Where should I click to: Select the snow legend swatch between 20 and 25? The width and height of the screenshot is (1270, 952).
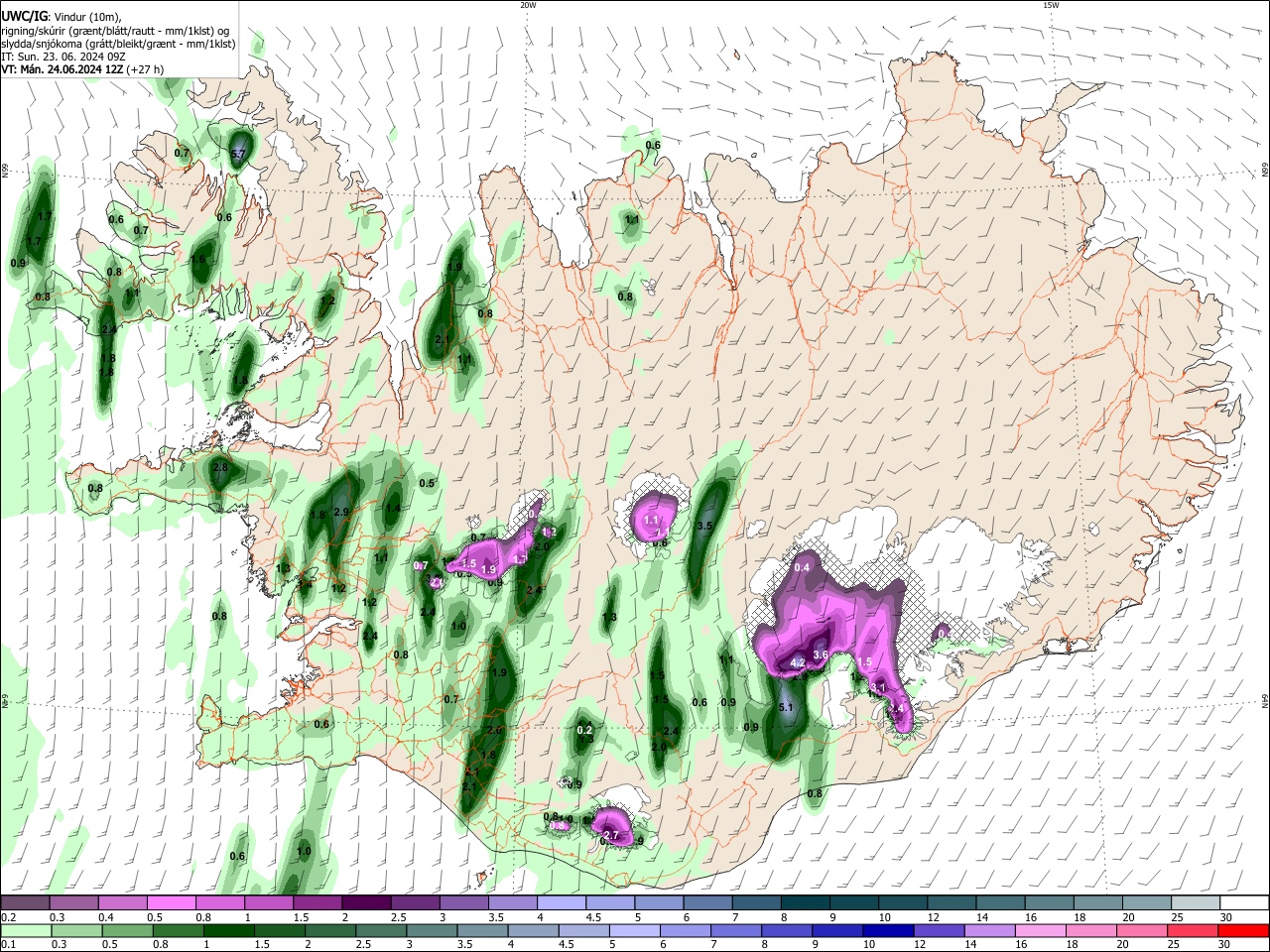[x=1147, y=903]
